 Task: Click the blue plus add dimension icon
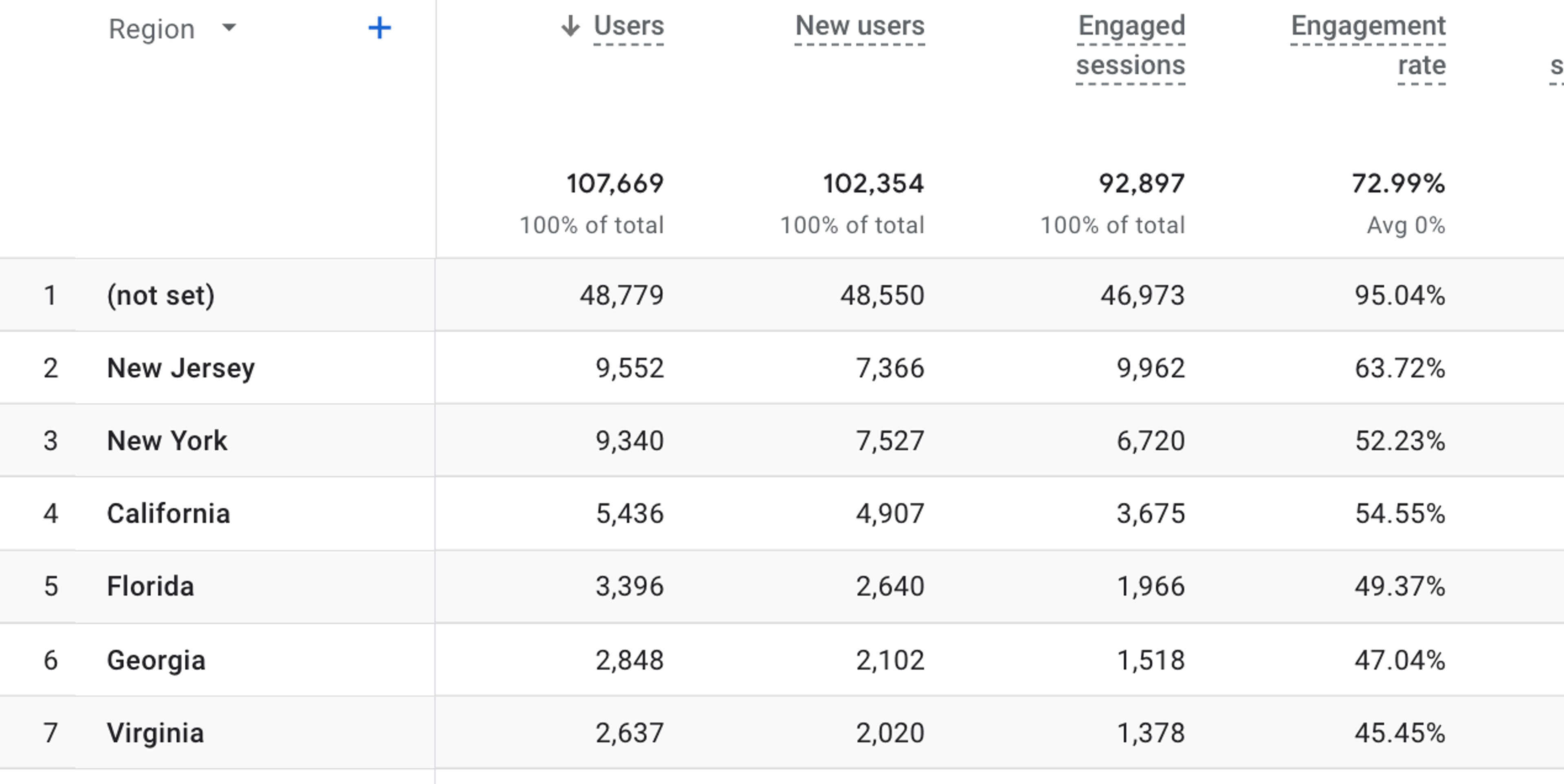(x=380, y=28)
